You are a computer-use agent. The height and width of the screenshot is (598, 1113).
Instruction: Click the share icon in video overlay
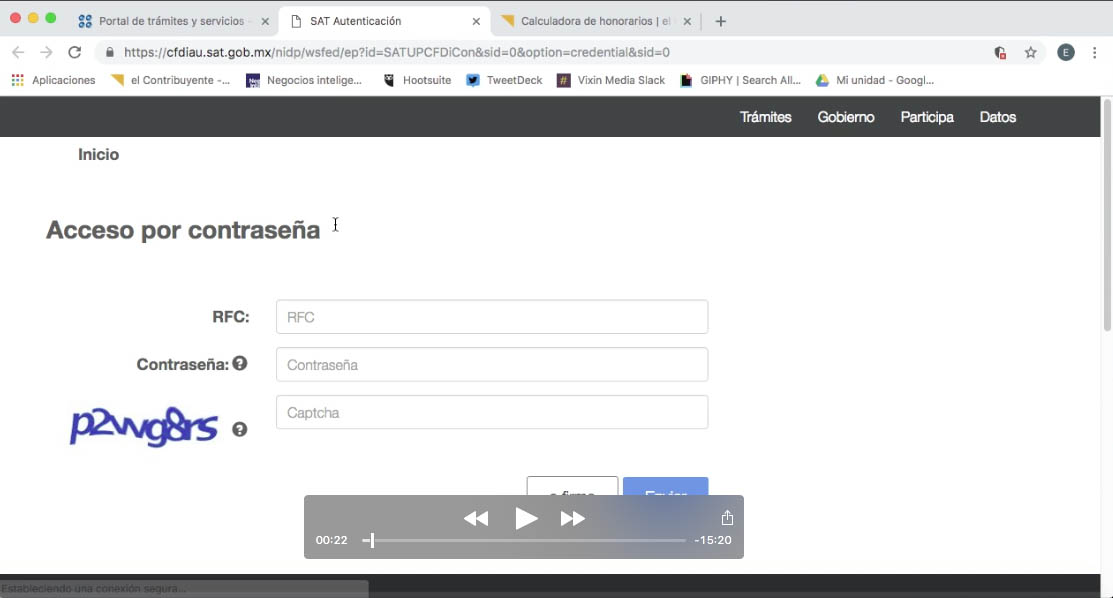(x=727, y=518)
